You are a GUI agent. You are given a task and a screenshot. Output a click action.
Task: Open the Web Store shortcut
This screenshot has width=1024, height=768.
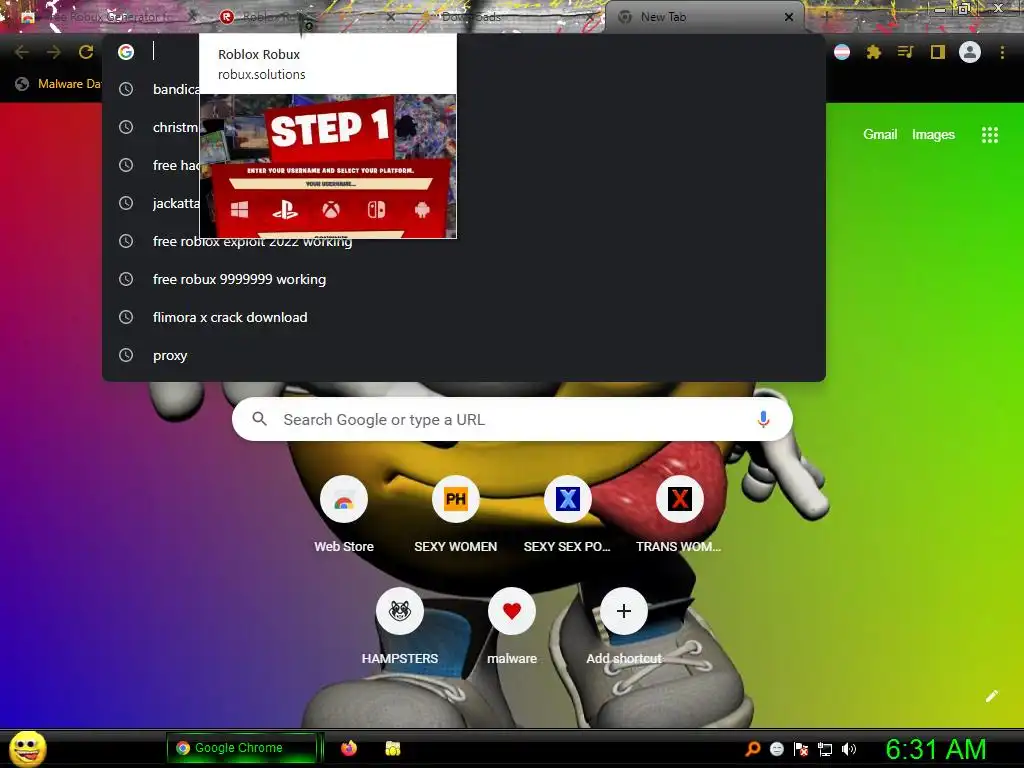tap(344, 514)
